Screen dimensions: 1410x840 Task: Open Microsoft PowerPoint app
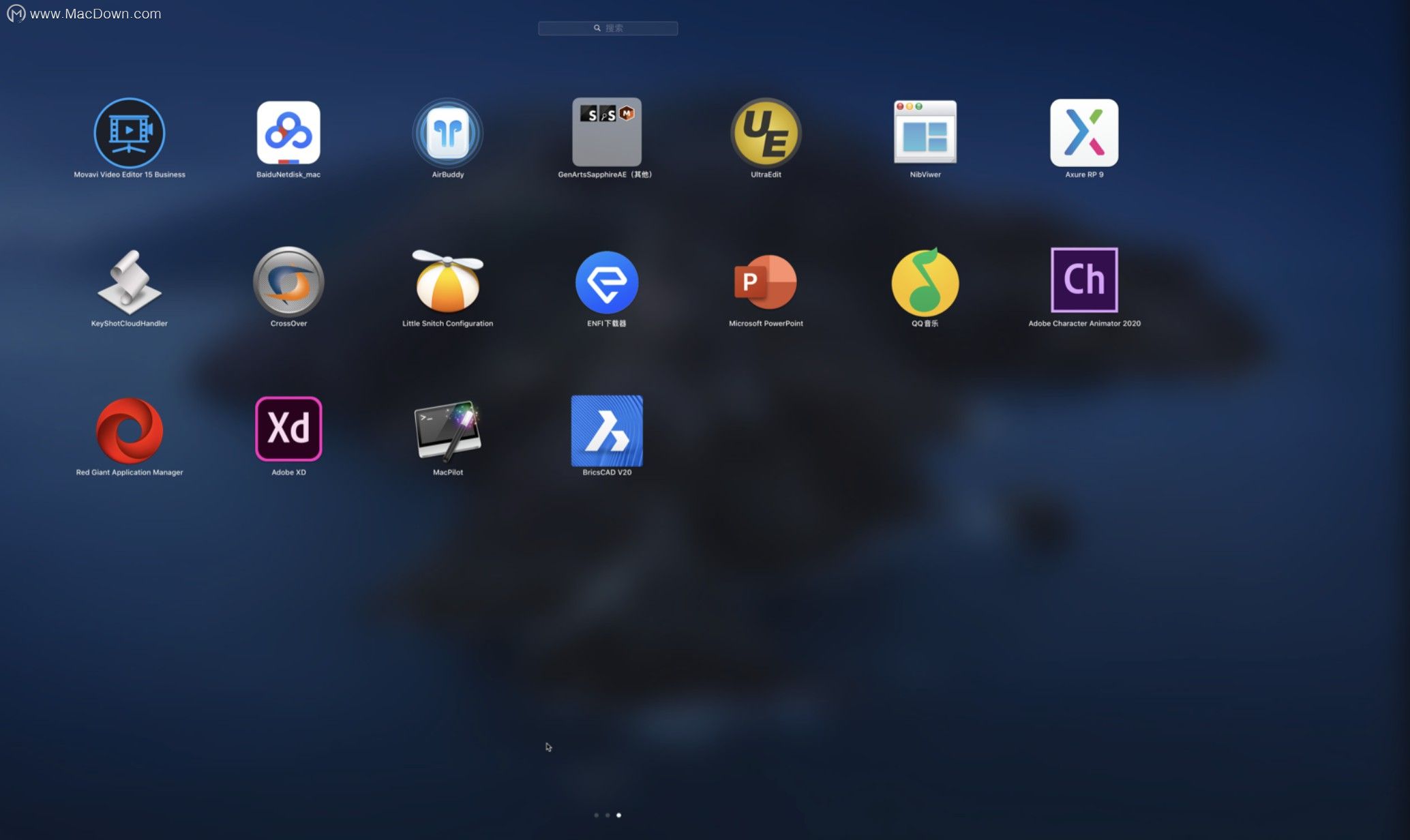pyautogui.click(x=766, y=282)
